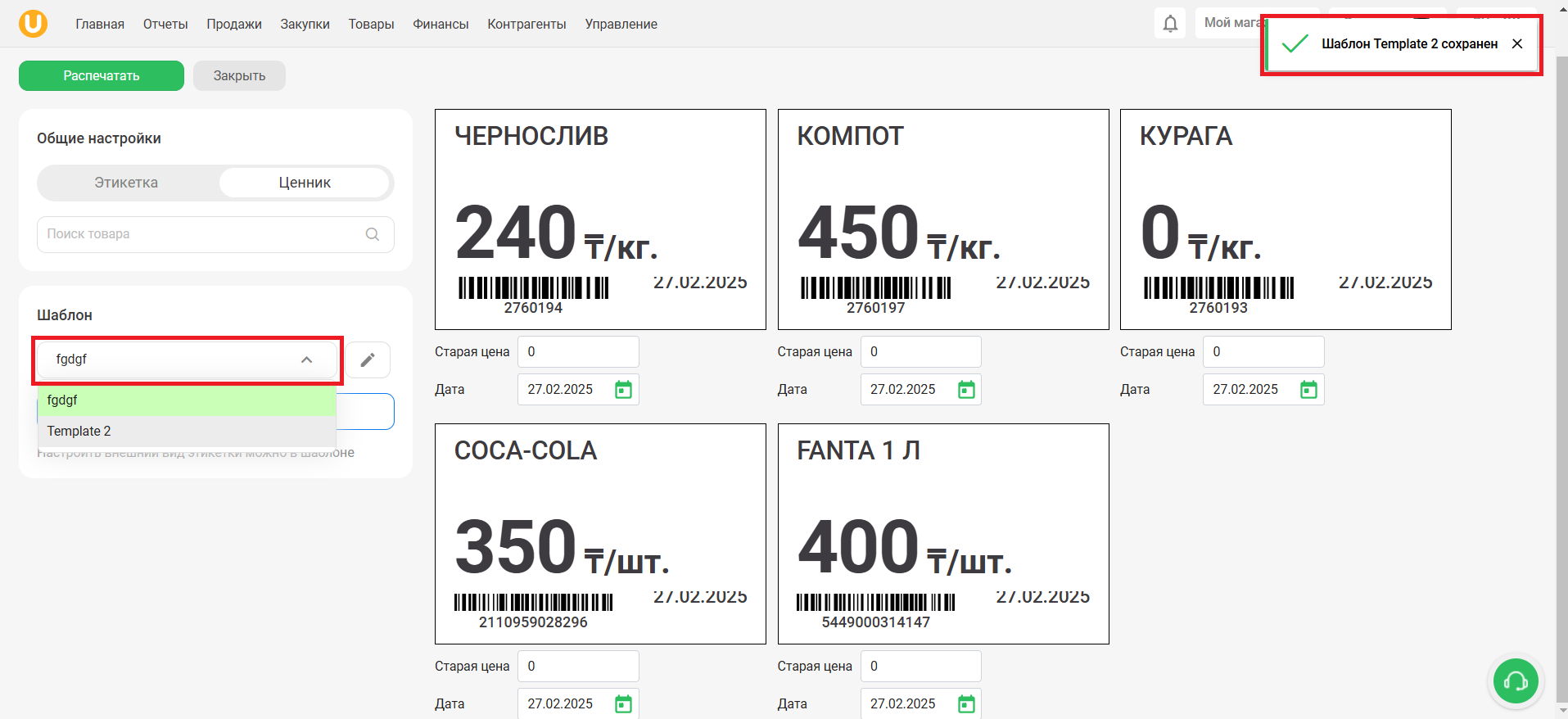Screen dimensions: 1568x719
Task: Open support chat headset icon
Action: tap(1516, 681)
